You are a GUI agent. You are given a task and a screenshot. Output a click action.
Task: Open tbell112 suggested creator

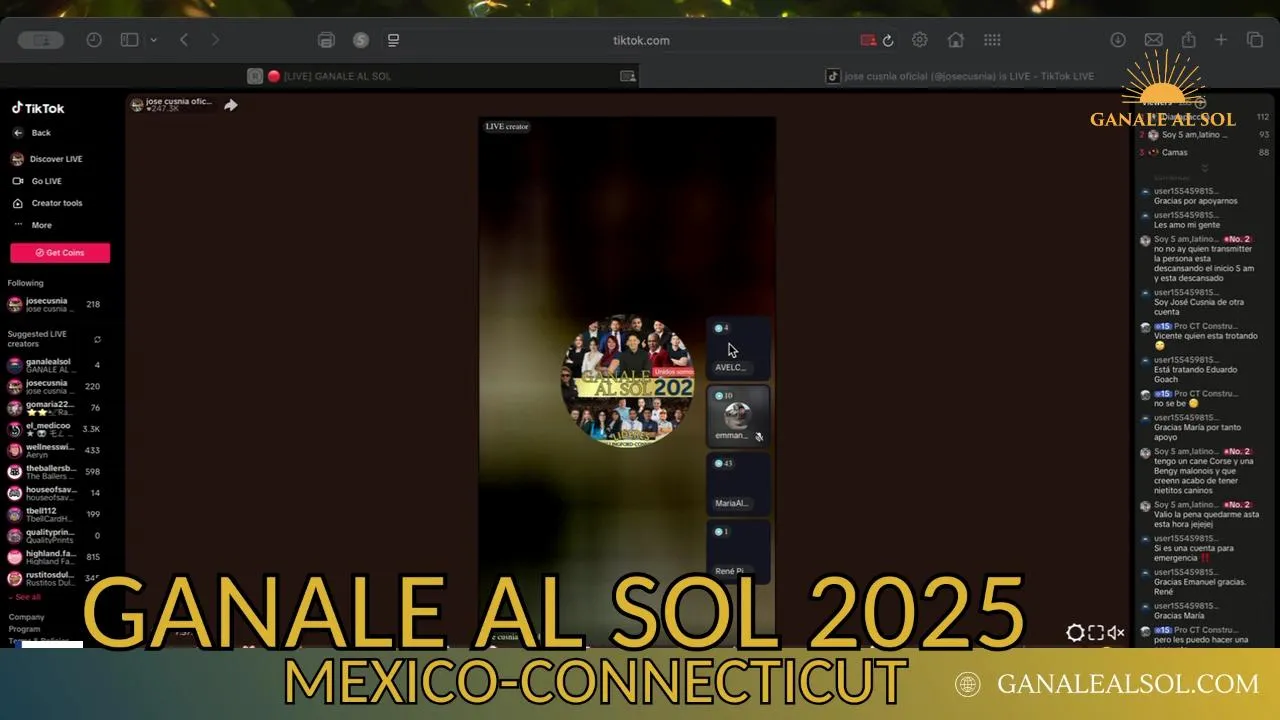55,514
